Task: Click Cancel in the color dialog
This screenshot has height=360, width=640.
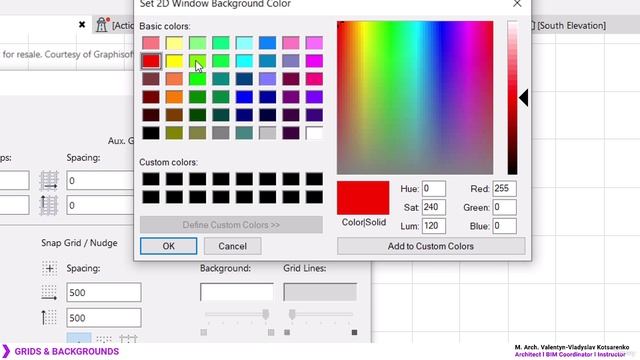Action: pyautogui.click(x=232, y=246)
